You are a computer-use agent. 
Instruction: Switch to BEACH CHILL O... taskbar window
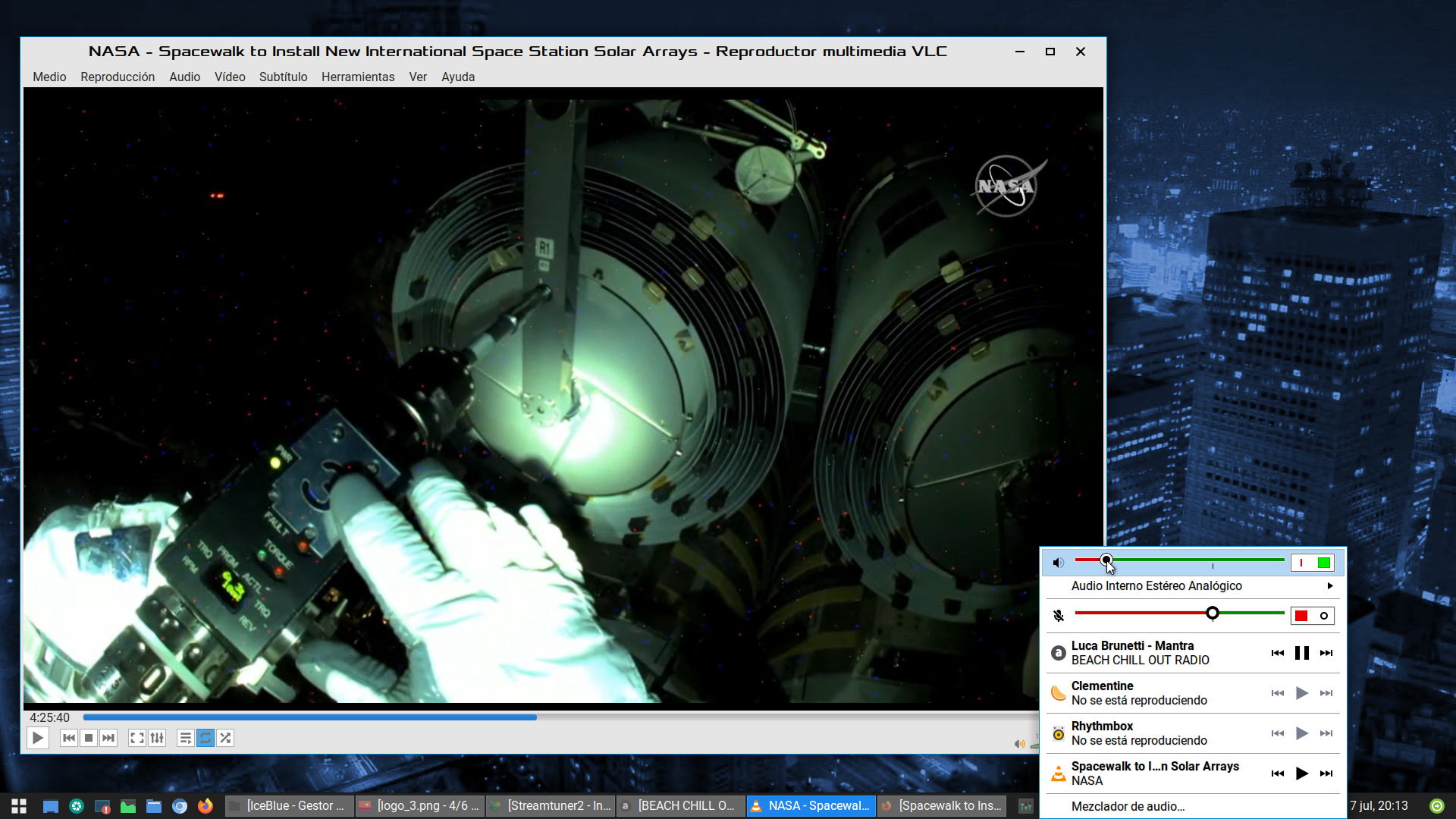[681, 806]
